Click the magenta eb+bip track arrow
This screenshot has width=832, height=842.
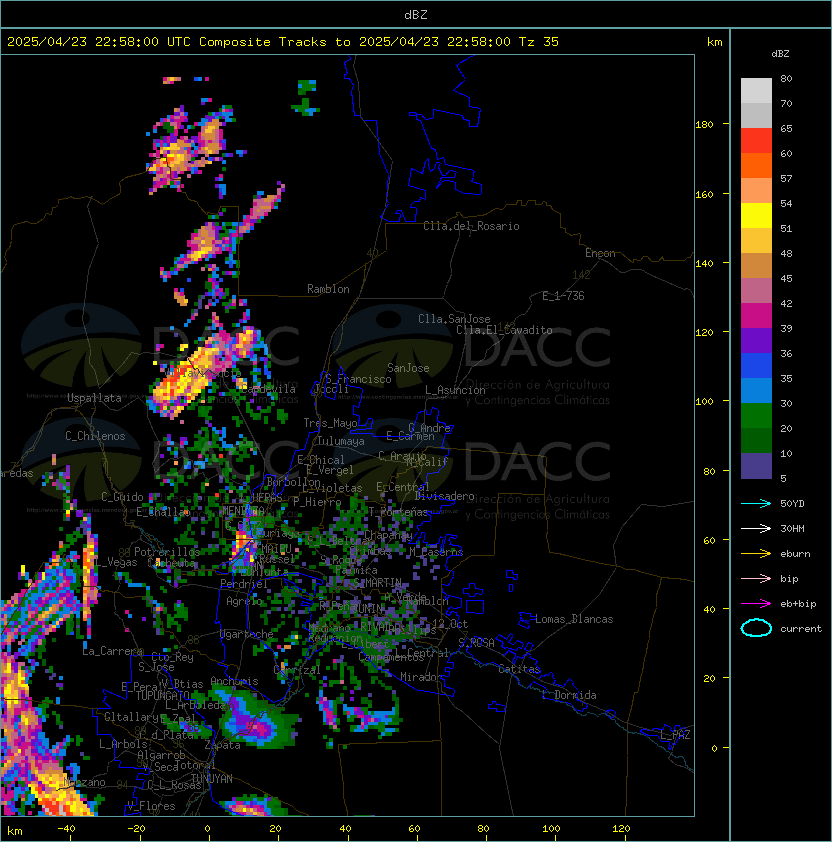coord(756,604)
